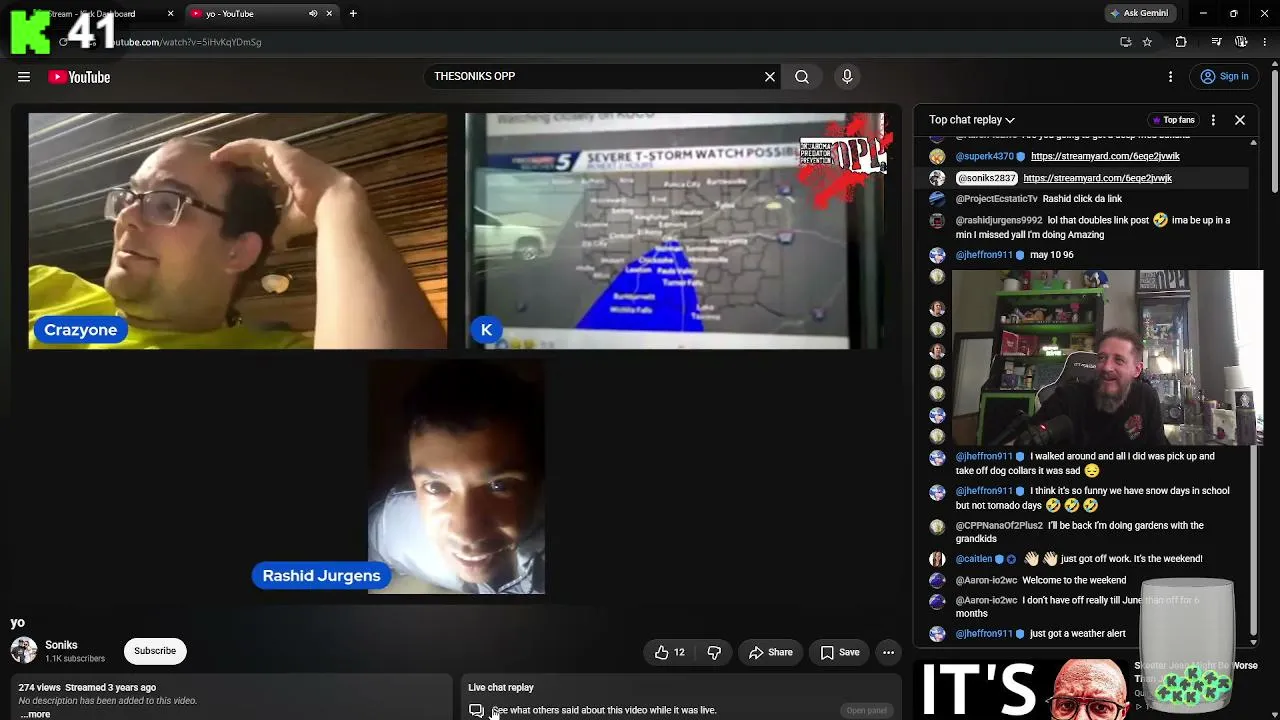
Task: Click the @rashidjurgens9992 username in chat
Action: [999, 220]
